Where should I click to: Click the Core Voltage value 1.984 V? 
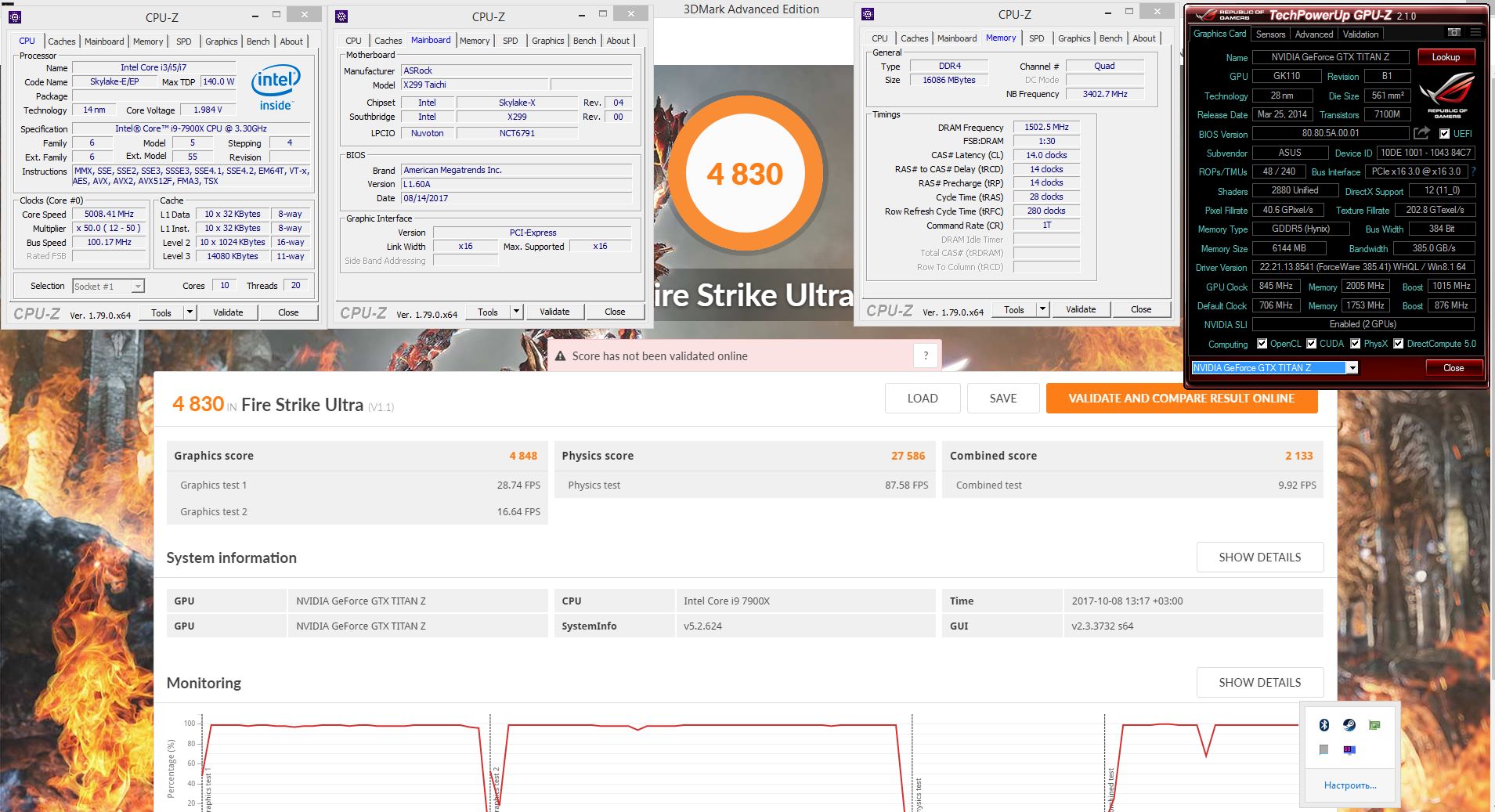(x=208, y=110)
